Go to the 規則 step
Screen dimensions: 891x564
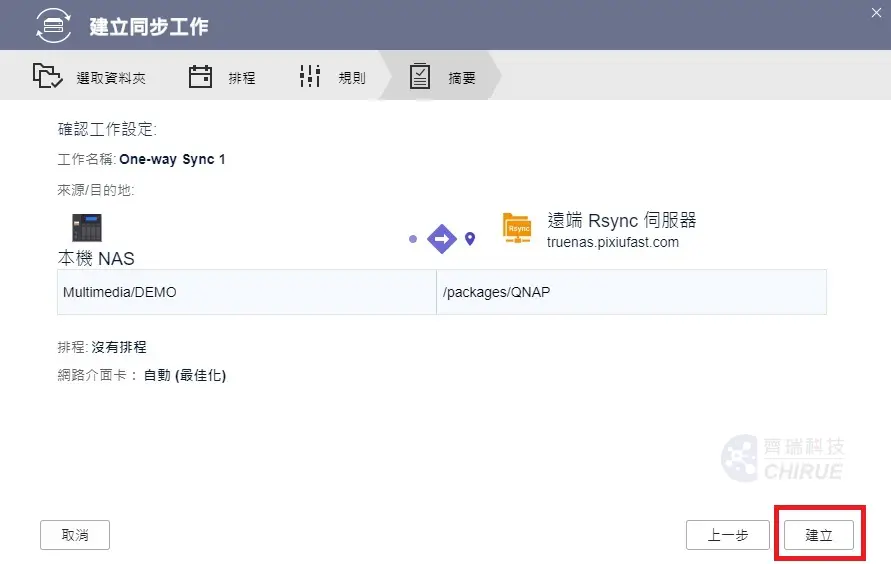pos(332,76)
